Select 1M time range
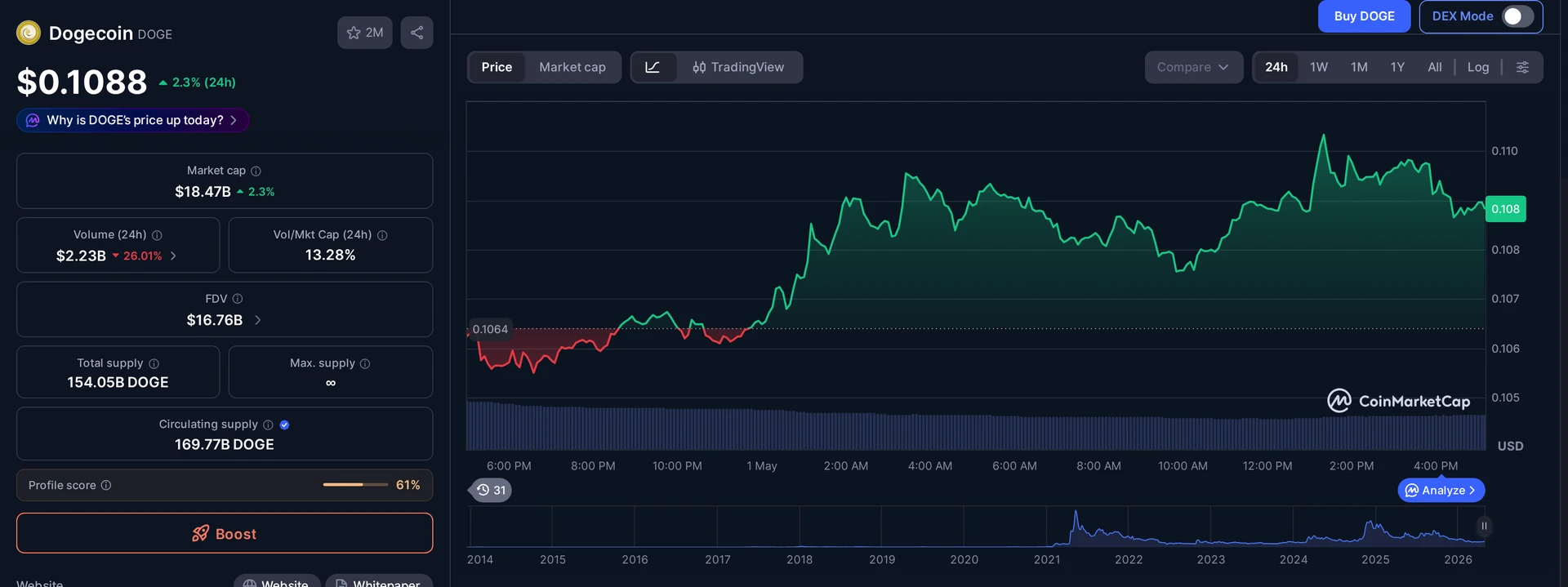 coord(1359,67)
